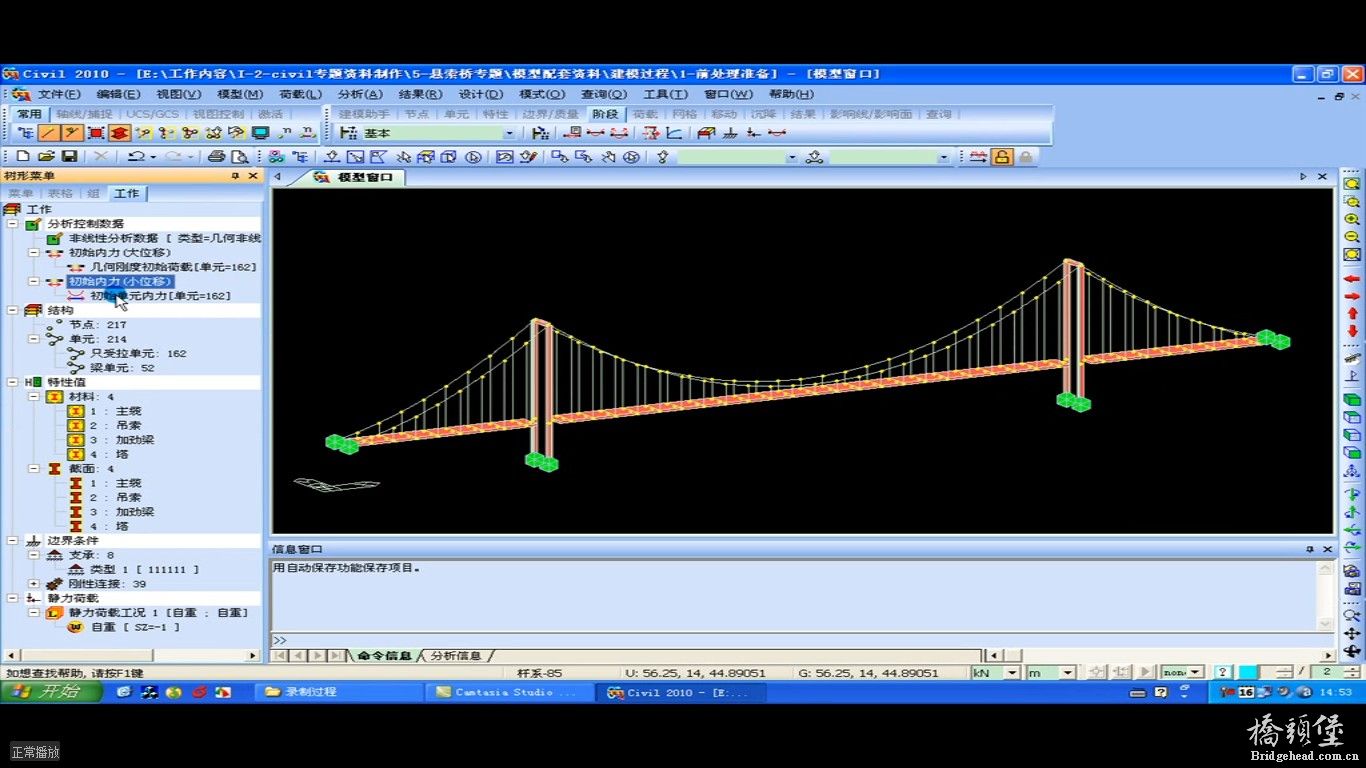
Task: Open the 工具(T) menu
Action: pos(665,94)
